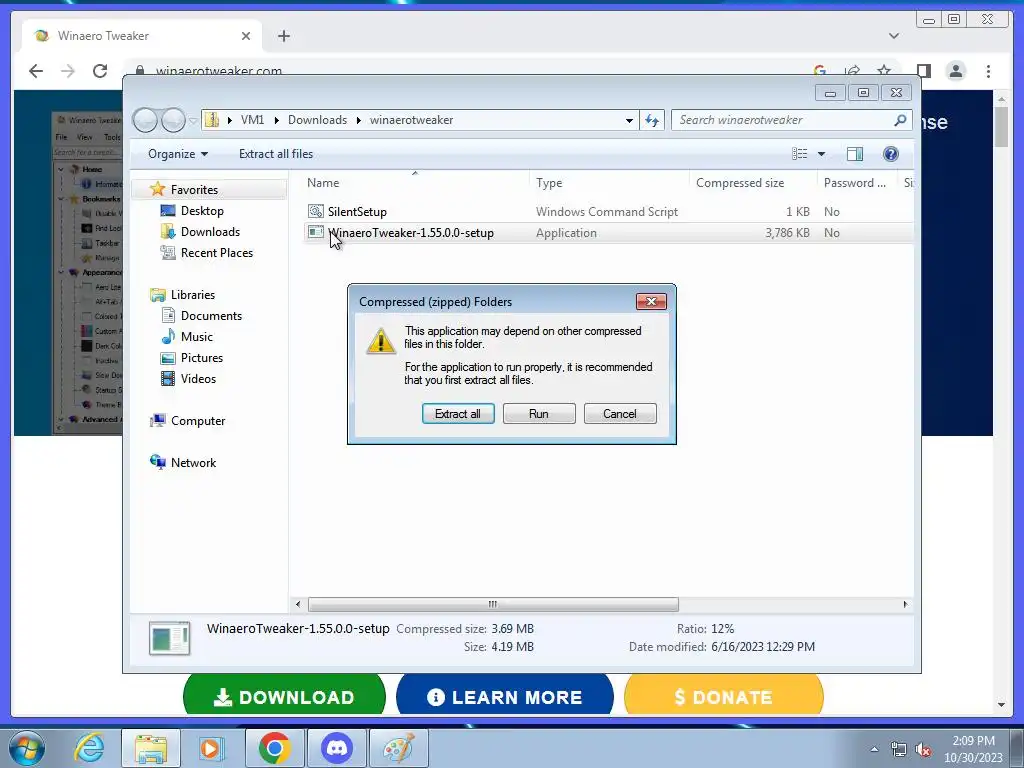Click VM1 in the address breadcrumb

pos(252,120)
